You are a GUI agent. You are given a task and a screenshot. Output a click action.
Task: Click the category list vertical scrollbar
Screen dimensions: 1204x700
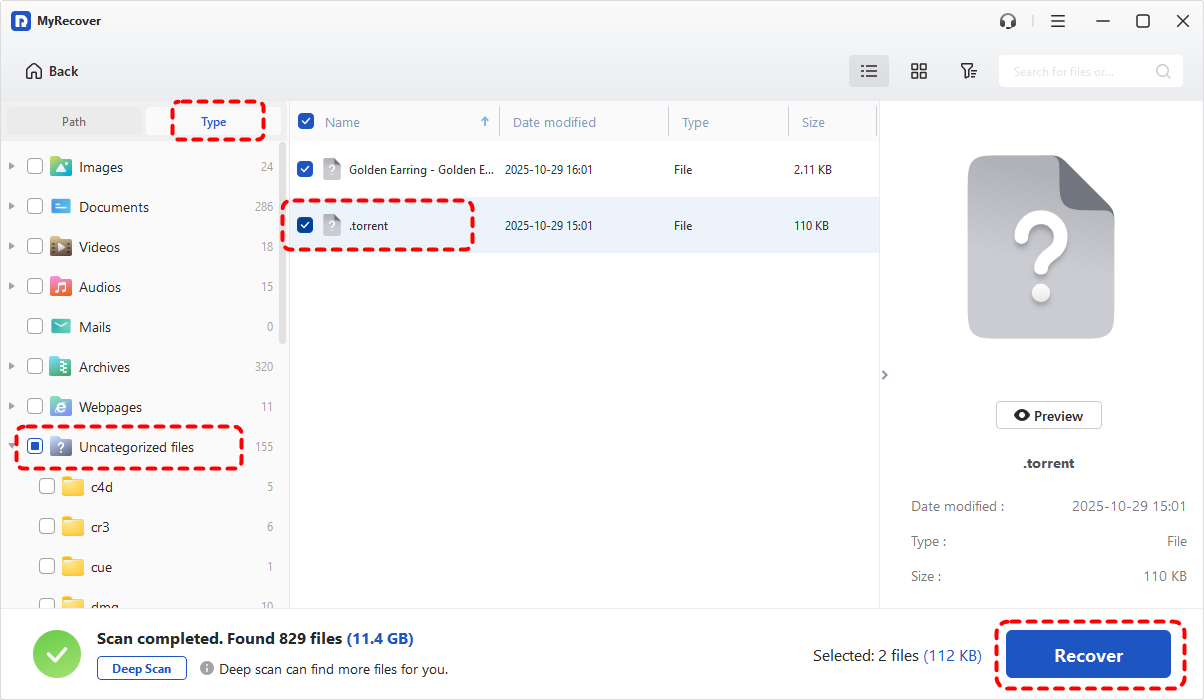[282, 240]
